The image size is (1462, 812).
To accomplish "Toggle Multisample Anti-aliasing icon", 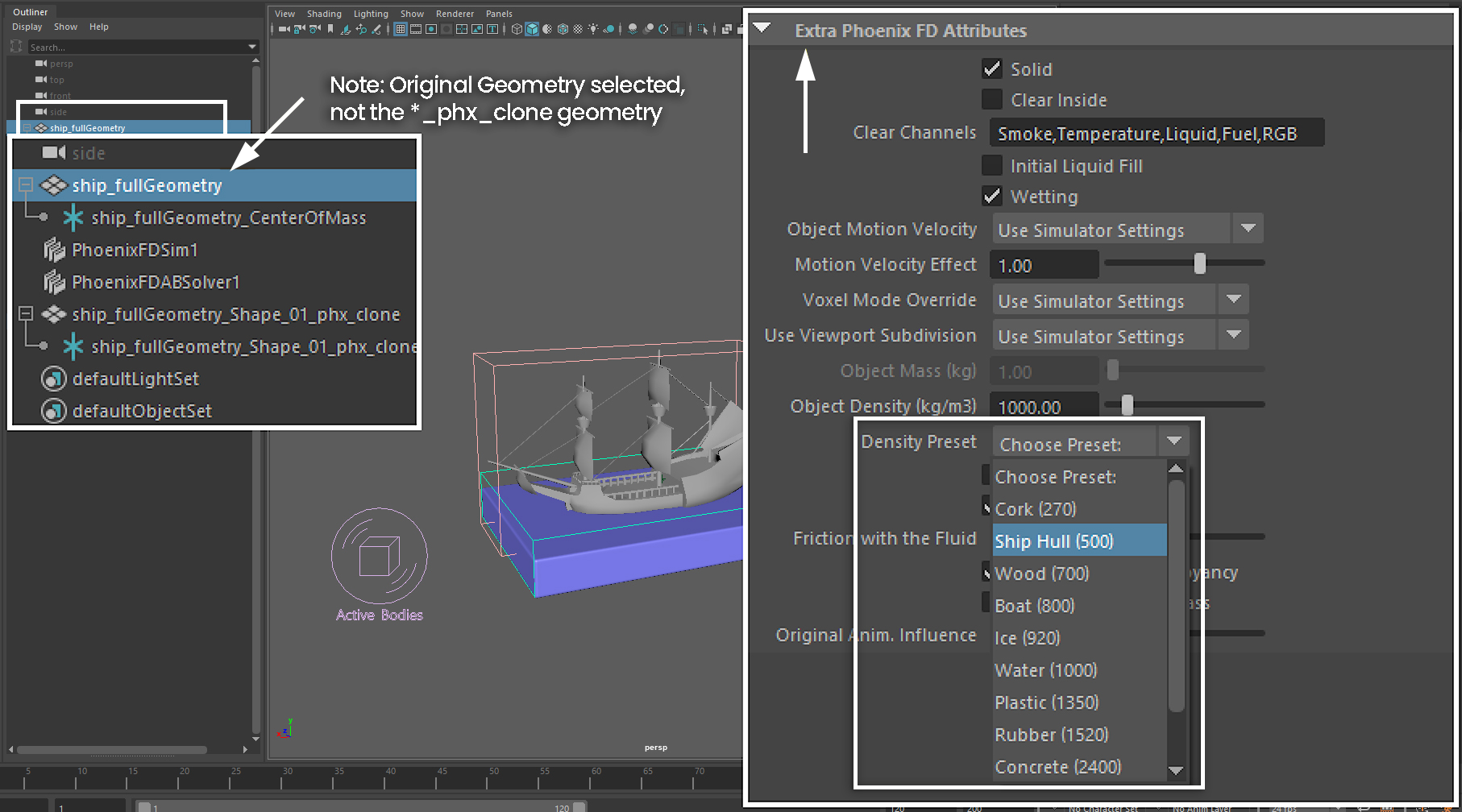I will pyautogui.click(x=663, y=29).
